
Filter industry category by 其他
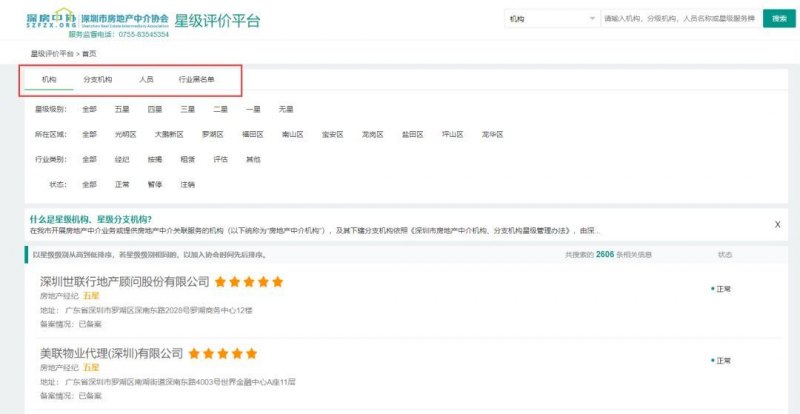pos(253,159)
